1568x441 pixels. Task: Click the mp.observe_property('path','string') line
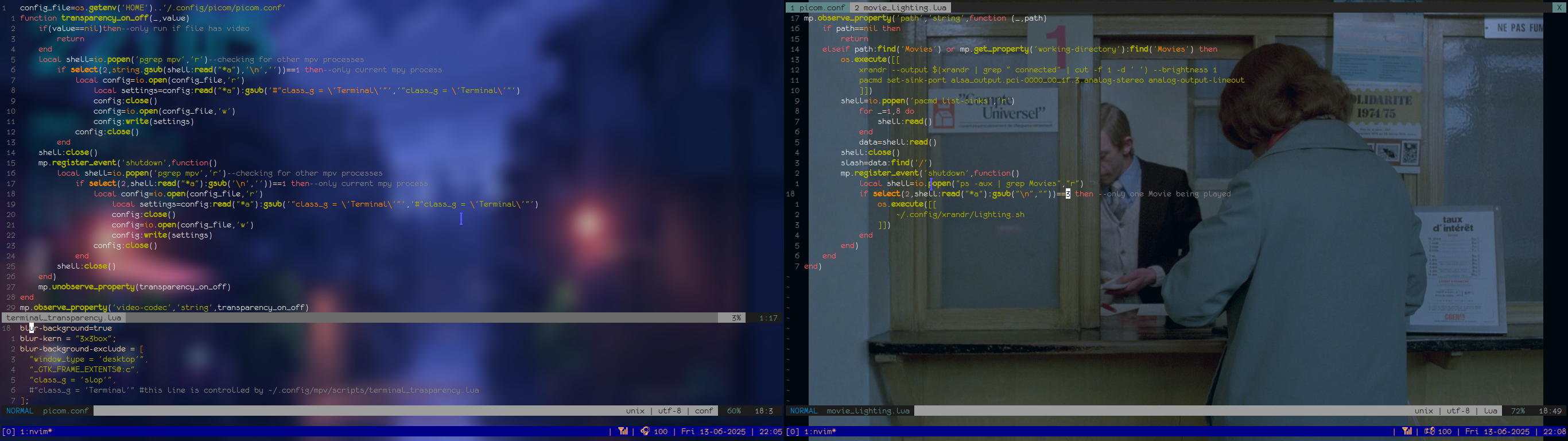click(x=925, y=18)
